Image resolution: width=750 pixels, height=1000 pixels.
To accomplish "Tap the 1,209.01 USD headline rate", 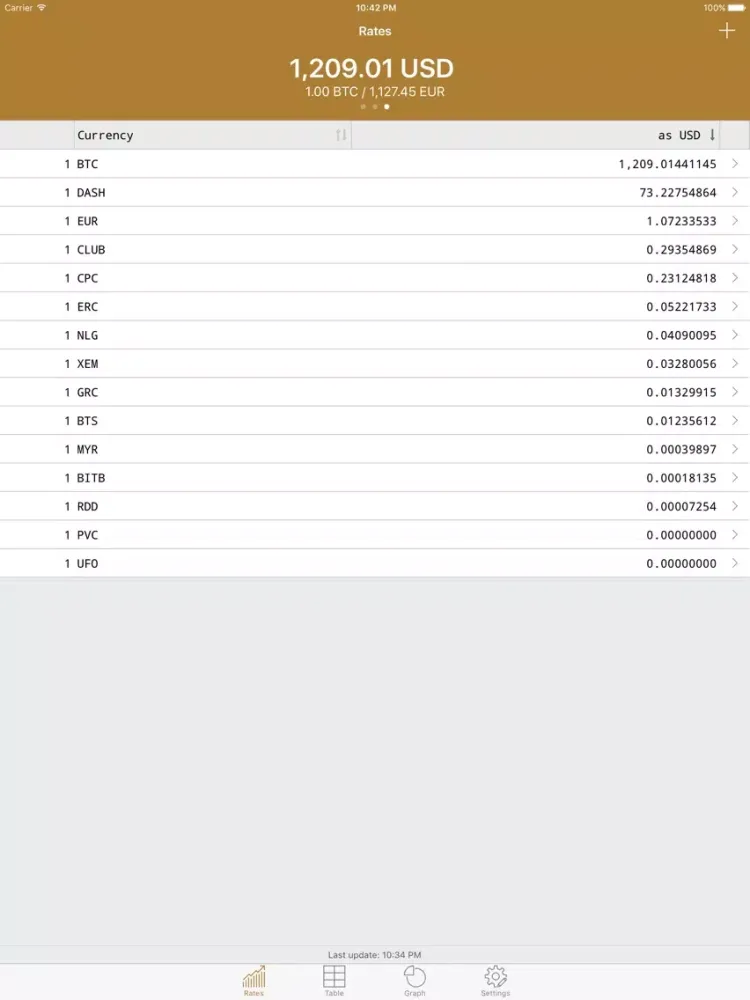I will (x=372, y=69).
